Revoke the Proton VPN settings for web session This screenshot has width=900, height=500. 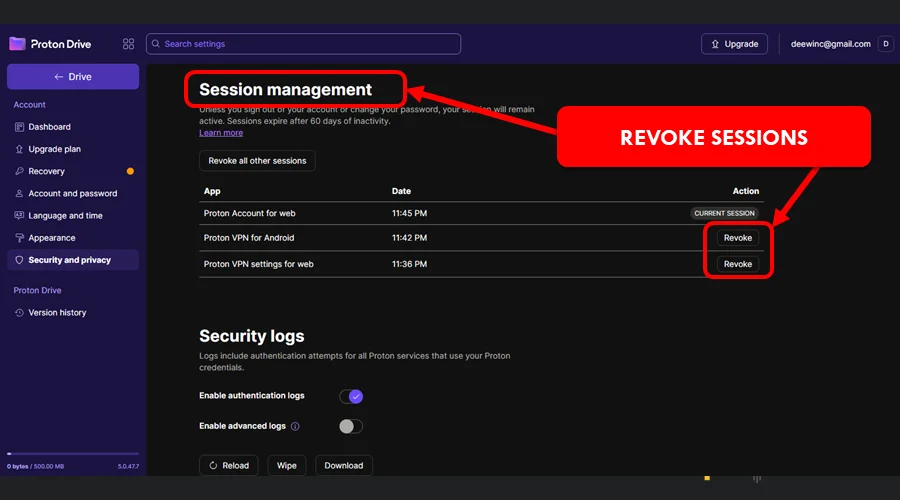738,264
